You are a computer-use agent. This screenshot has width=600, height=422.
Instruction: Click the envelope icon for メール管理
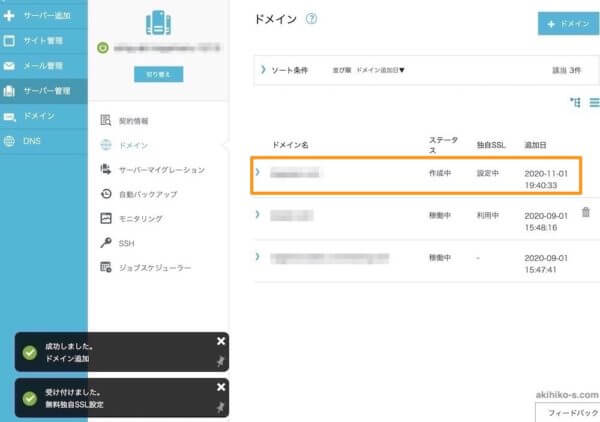point(9,66)
